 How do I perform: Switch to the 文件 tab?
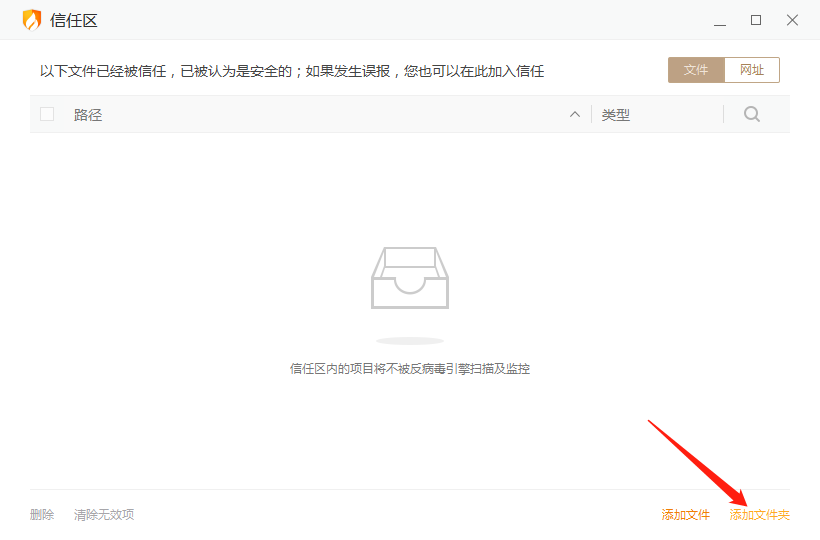(696, 70)
